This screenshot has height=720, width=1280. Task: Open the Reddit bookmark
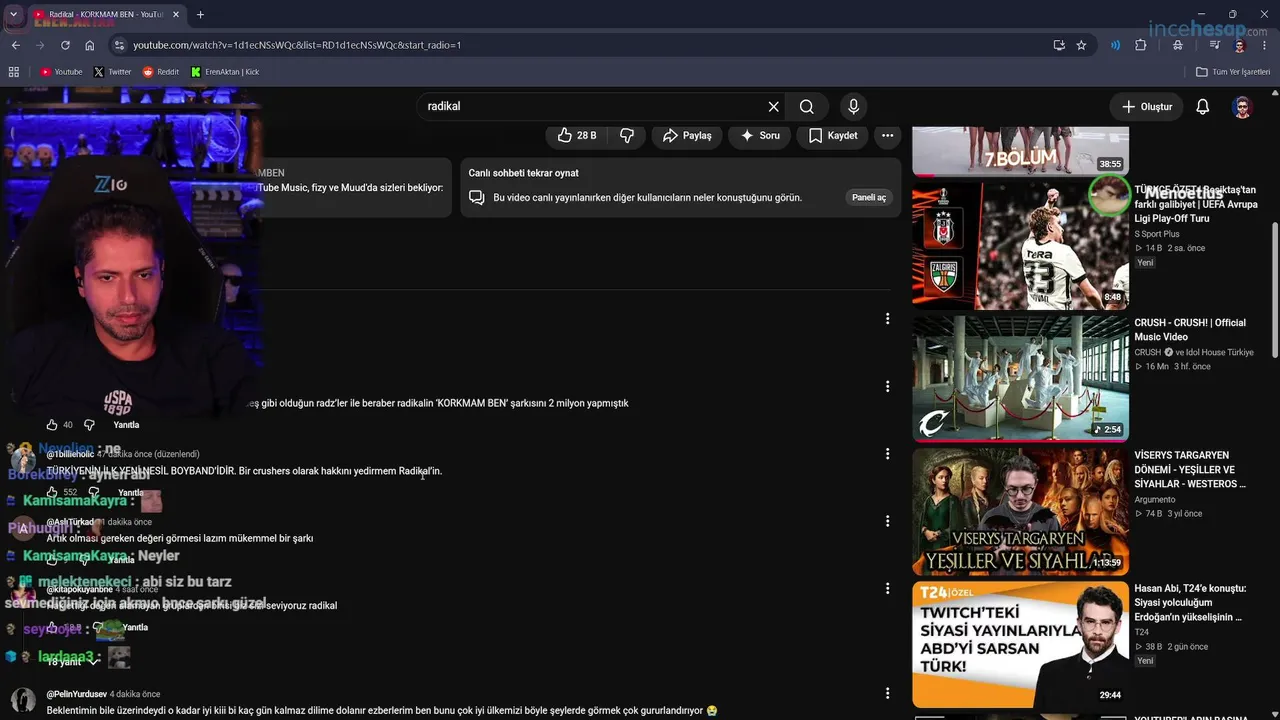tap(161, 72)
